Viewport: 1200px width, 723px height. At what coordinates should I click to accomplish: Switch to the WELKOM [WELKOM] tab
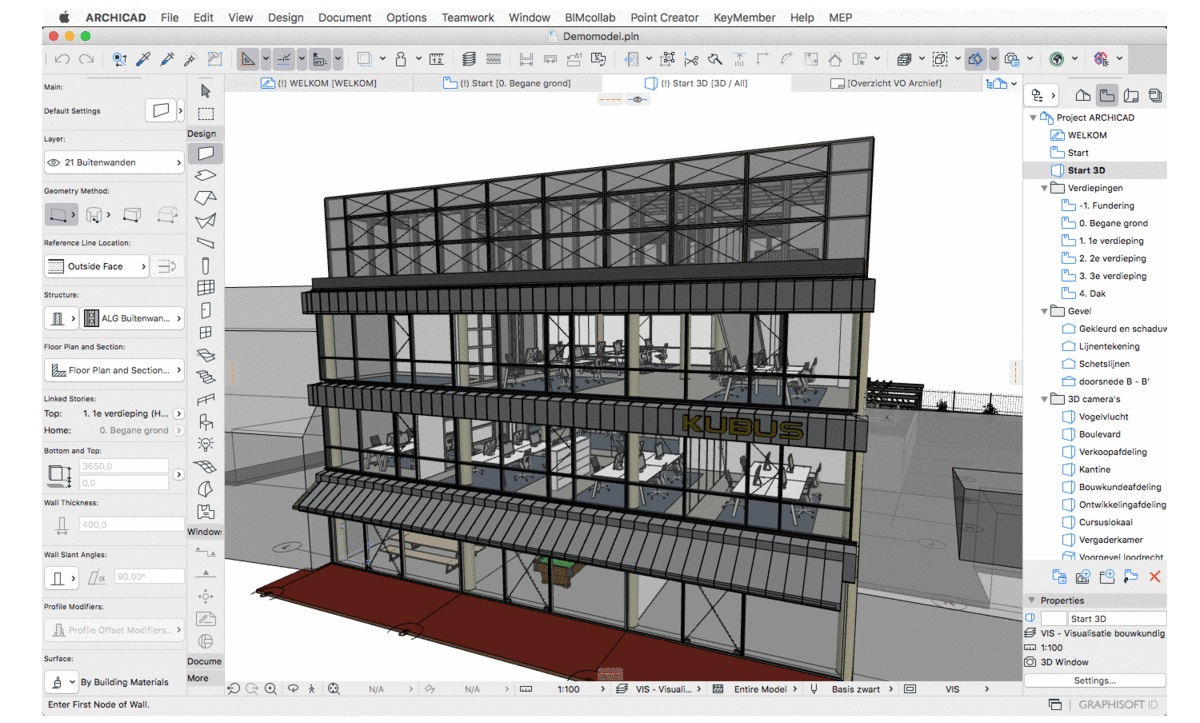320,83
